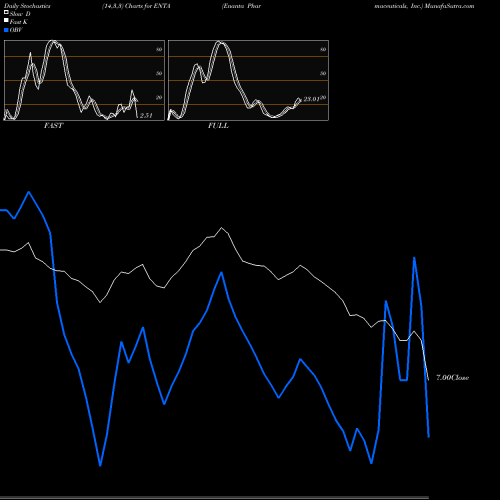This screenshot has width=500, height=500.
Task: Click the 2.51 value in FAST chart
Action: (x=146, y=116)
